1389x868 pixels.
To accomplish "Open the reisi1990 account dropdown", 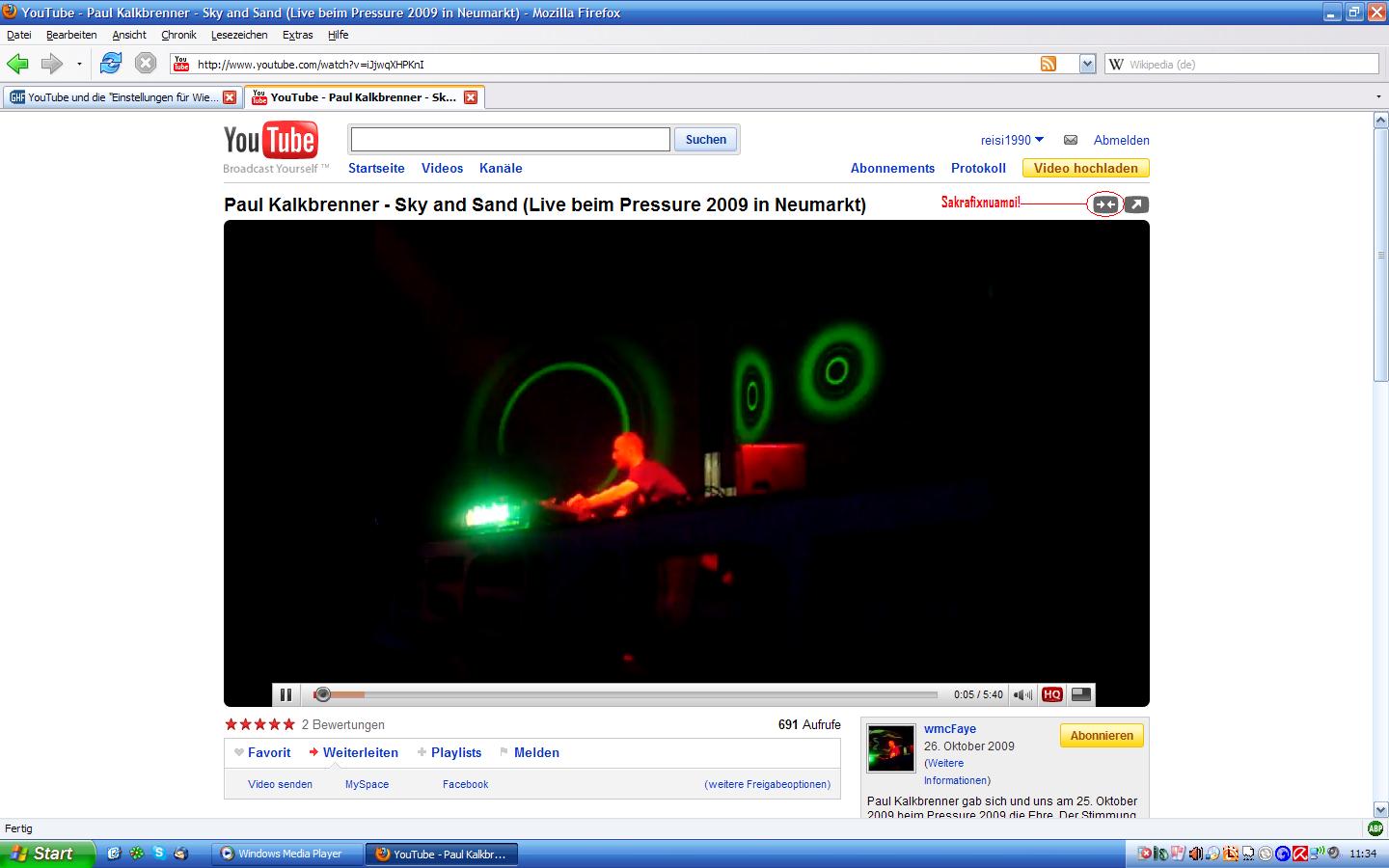I will click(x=1012, y=140).
